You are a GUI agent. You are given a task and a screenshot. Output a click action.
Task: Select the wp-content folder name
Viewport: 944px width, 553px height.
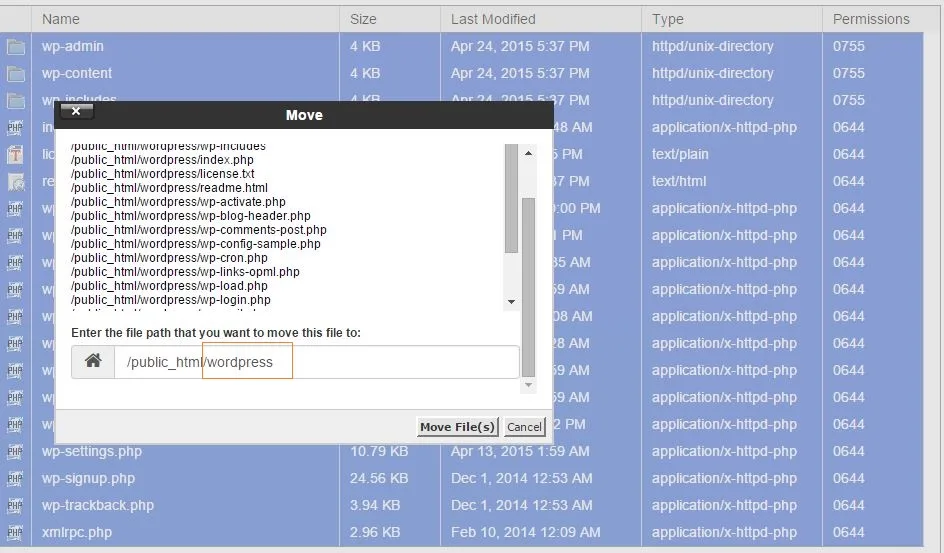point(76,73)
